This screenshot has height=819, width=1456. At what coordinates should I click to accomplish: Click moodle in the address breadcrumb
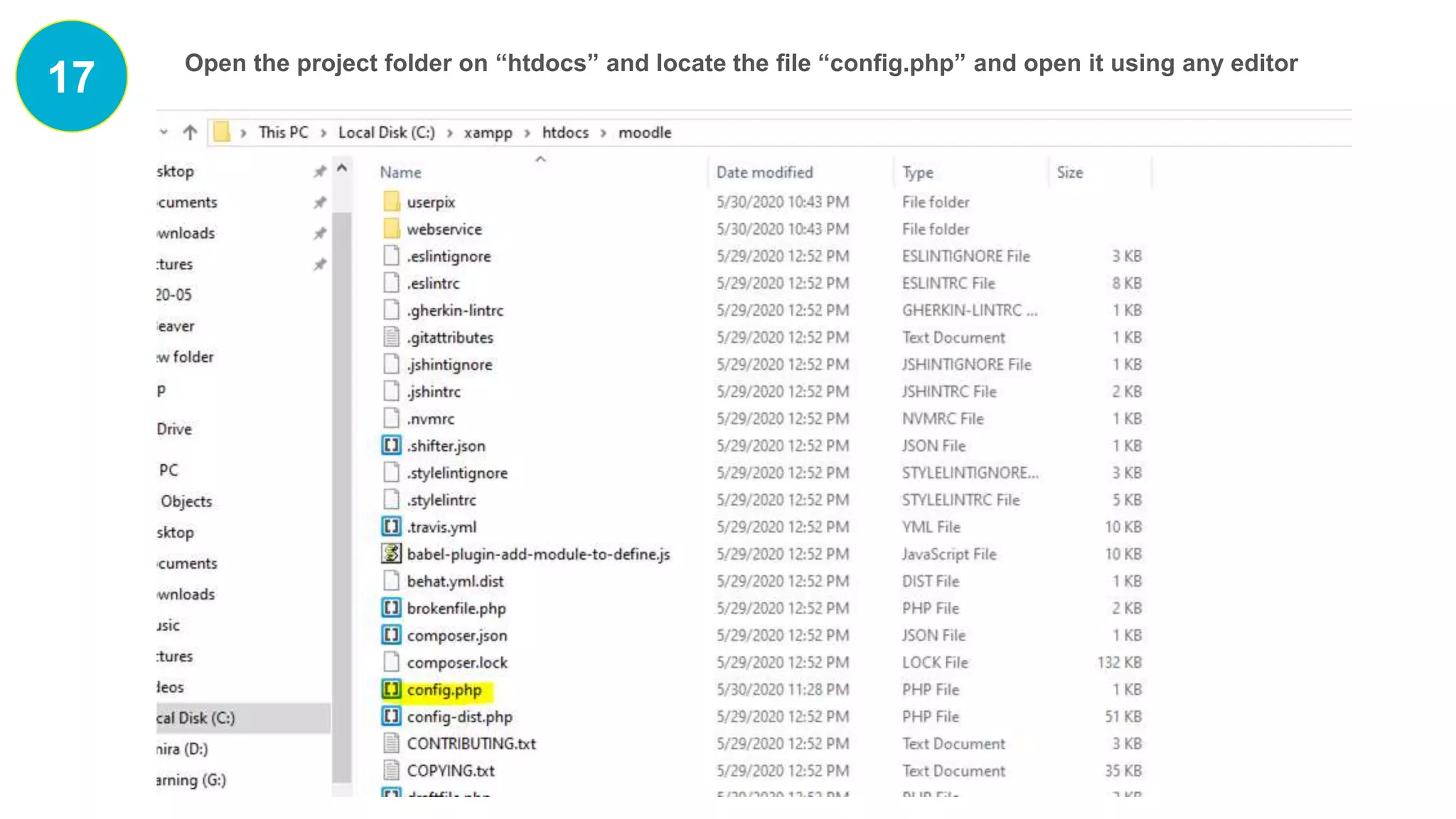point(645,132)
